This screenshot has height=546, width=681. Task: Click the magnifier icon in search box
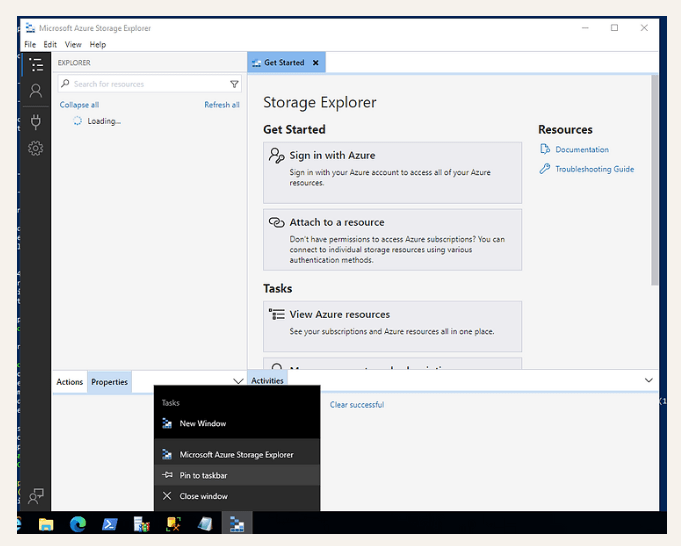(65, 83)
